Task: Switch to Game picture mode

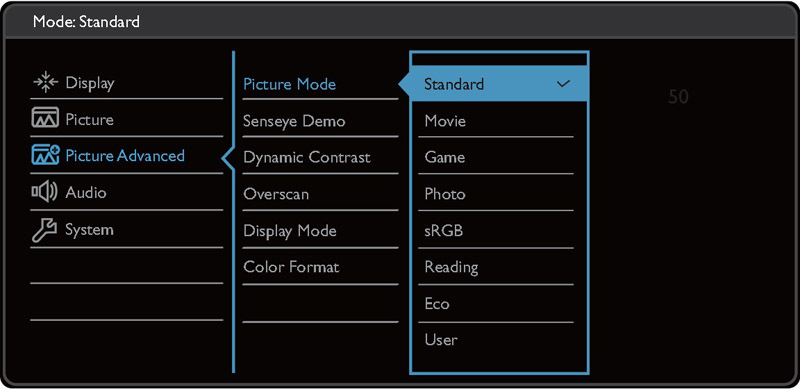Action: tap(496, 157)
